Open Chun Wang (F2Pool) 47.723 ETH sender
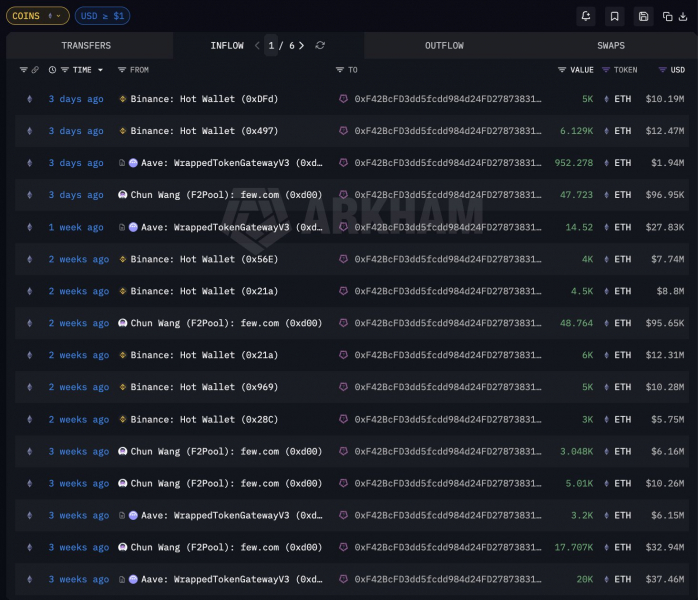The height and width of the screenshot is (600, 698). (x=226, y=195)
